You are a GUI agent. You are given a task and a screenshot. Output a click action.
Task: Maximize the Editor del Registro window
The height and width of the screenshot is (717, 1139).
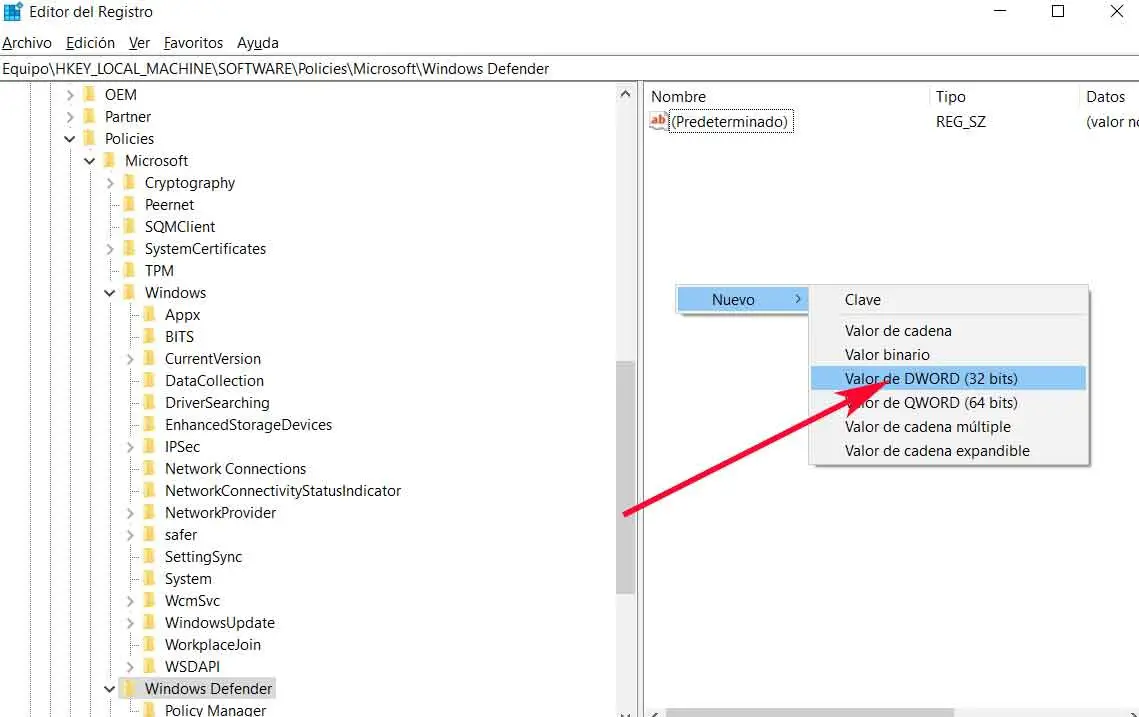[1058, 12]
